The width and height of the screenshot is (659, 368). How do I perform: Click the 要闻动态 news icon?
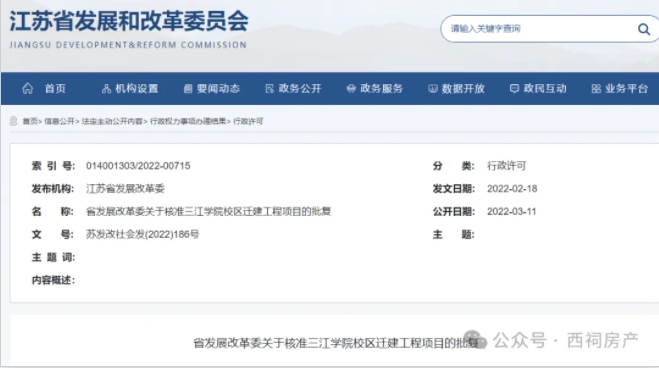[188, 89]
